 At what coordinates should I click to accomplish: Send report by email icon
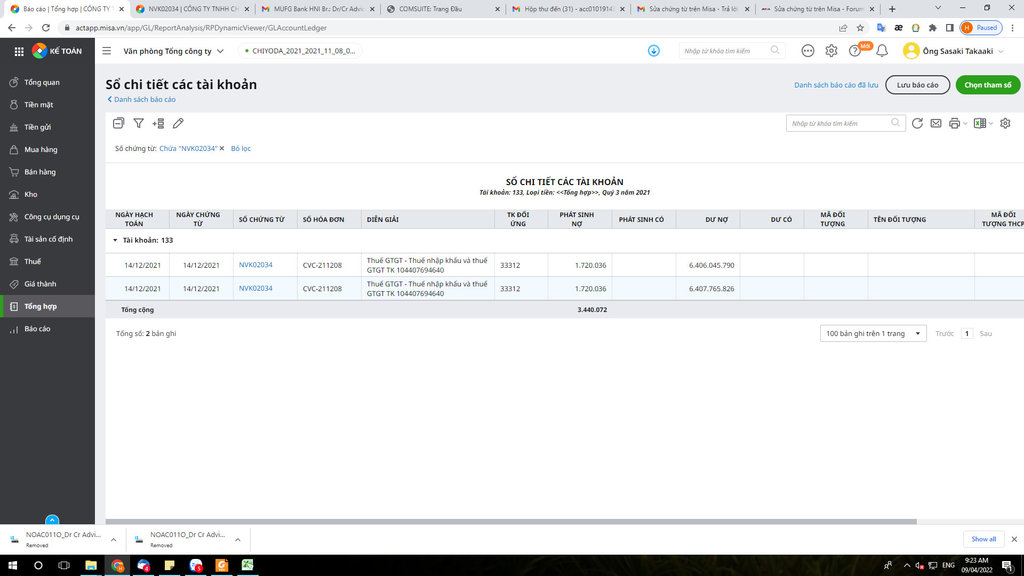point(936,123)
